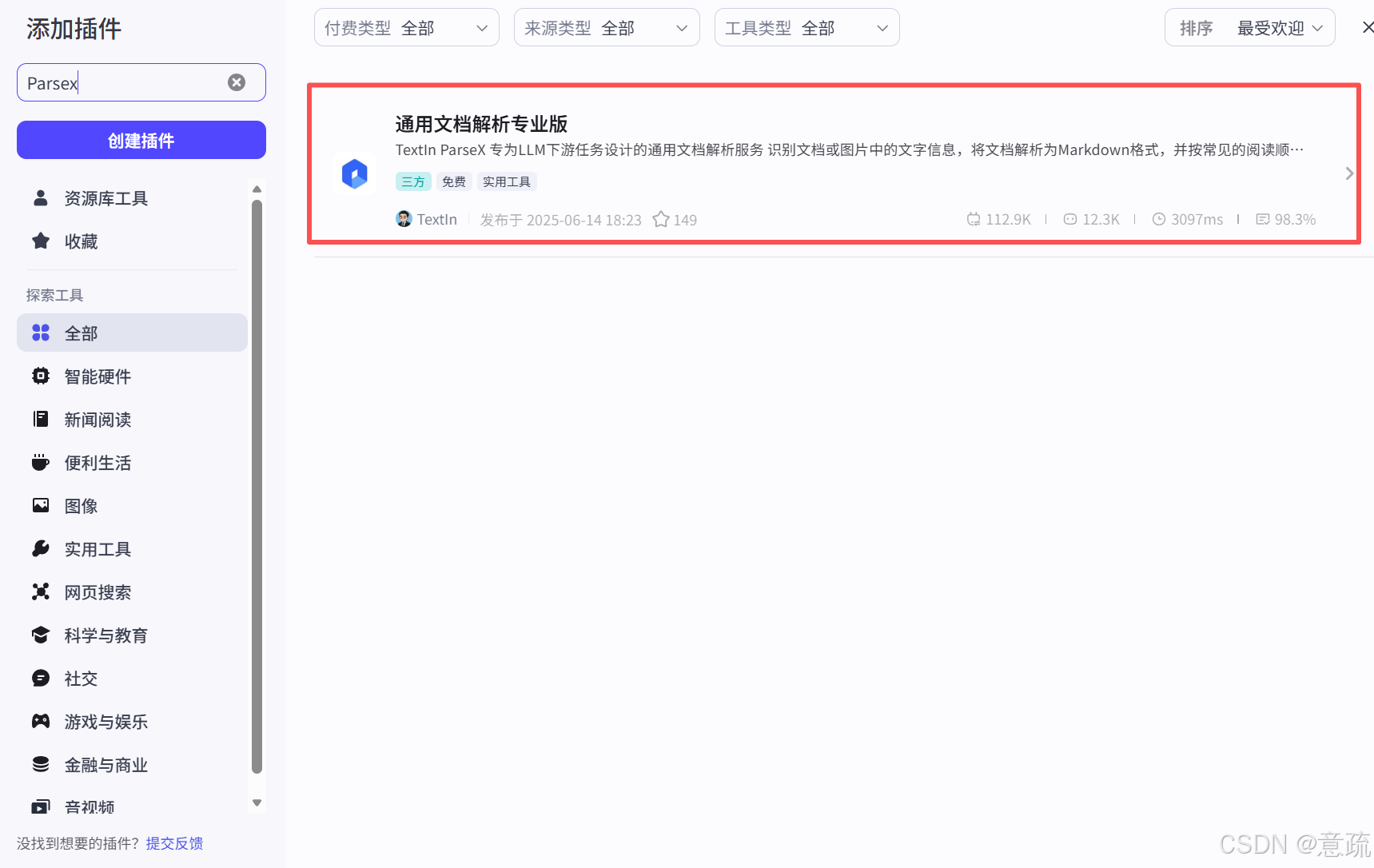Click the blue TextIn ParseX plugin logo
The width and height of the screenshot is (1374, 868).
point(355,173)
